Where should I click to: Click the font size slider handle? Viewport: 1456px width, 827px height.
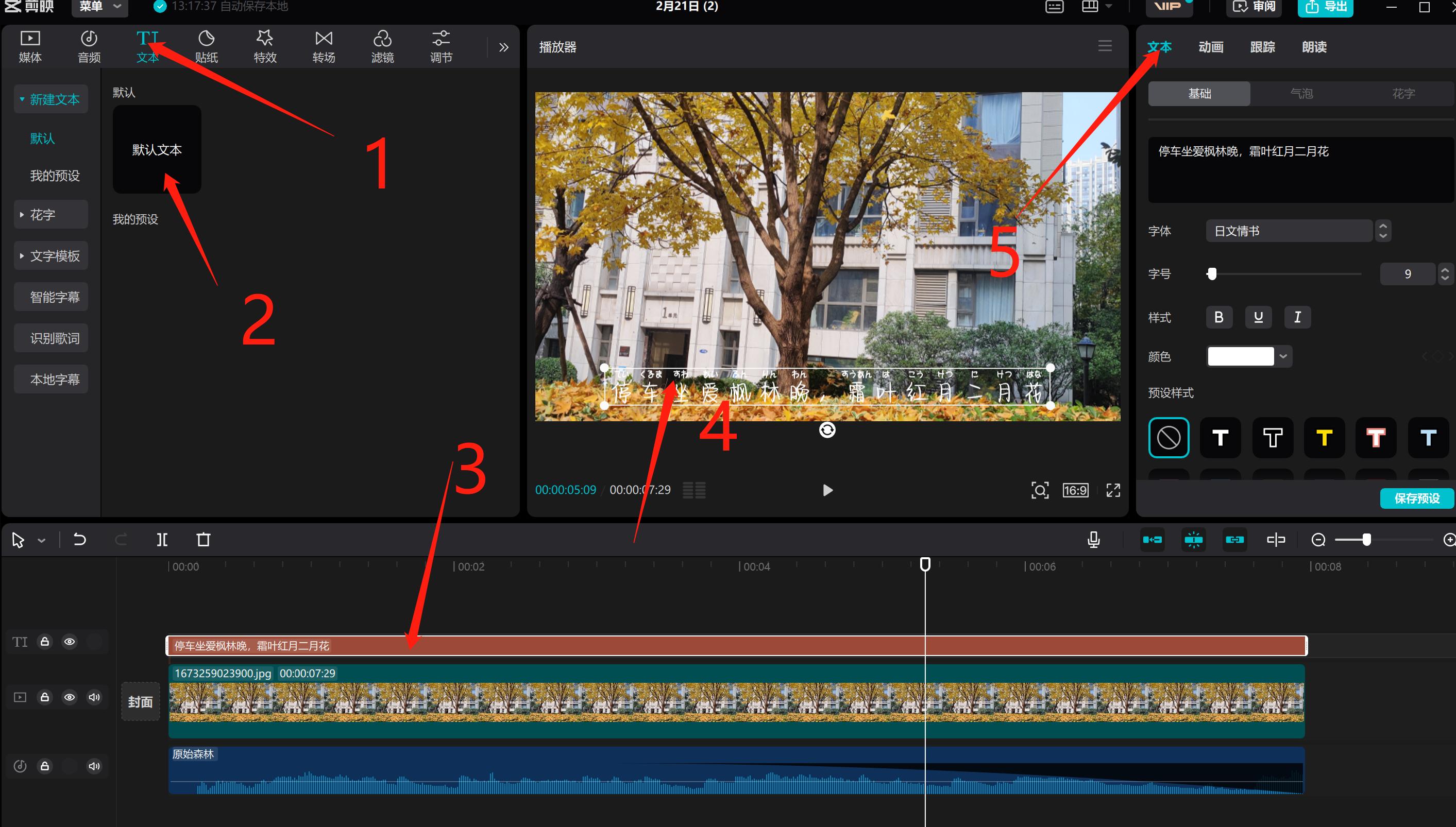[1212, 274]
